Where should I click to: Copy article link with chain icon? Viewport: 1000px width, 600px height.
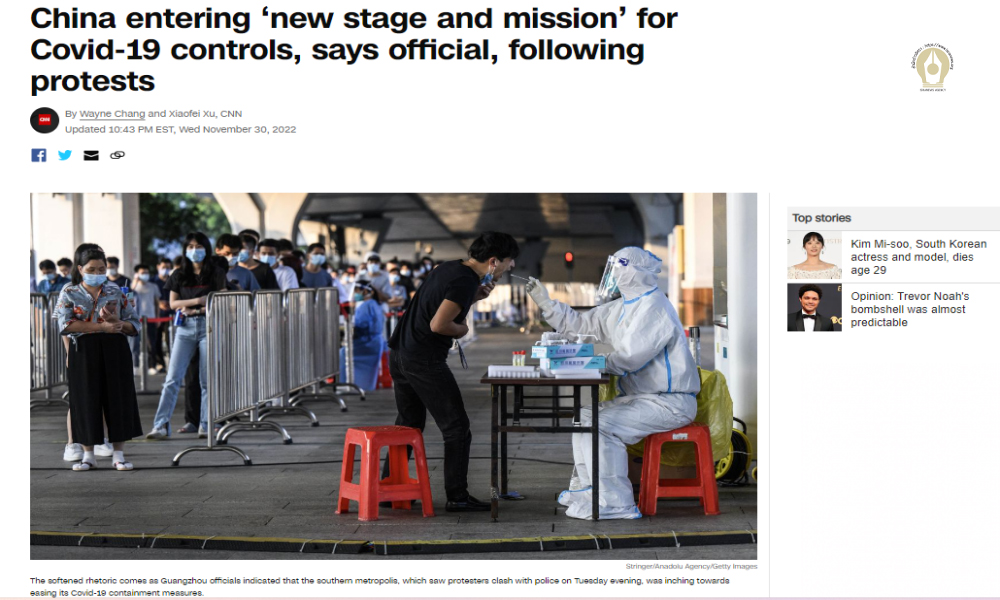click(117, 155)
